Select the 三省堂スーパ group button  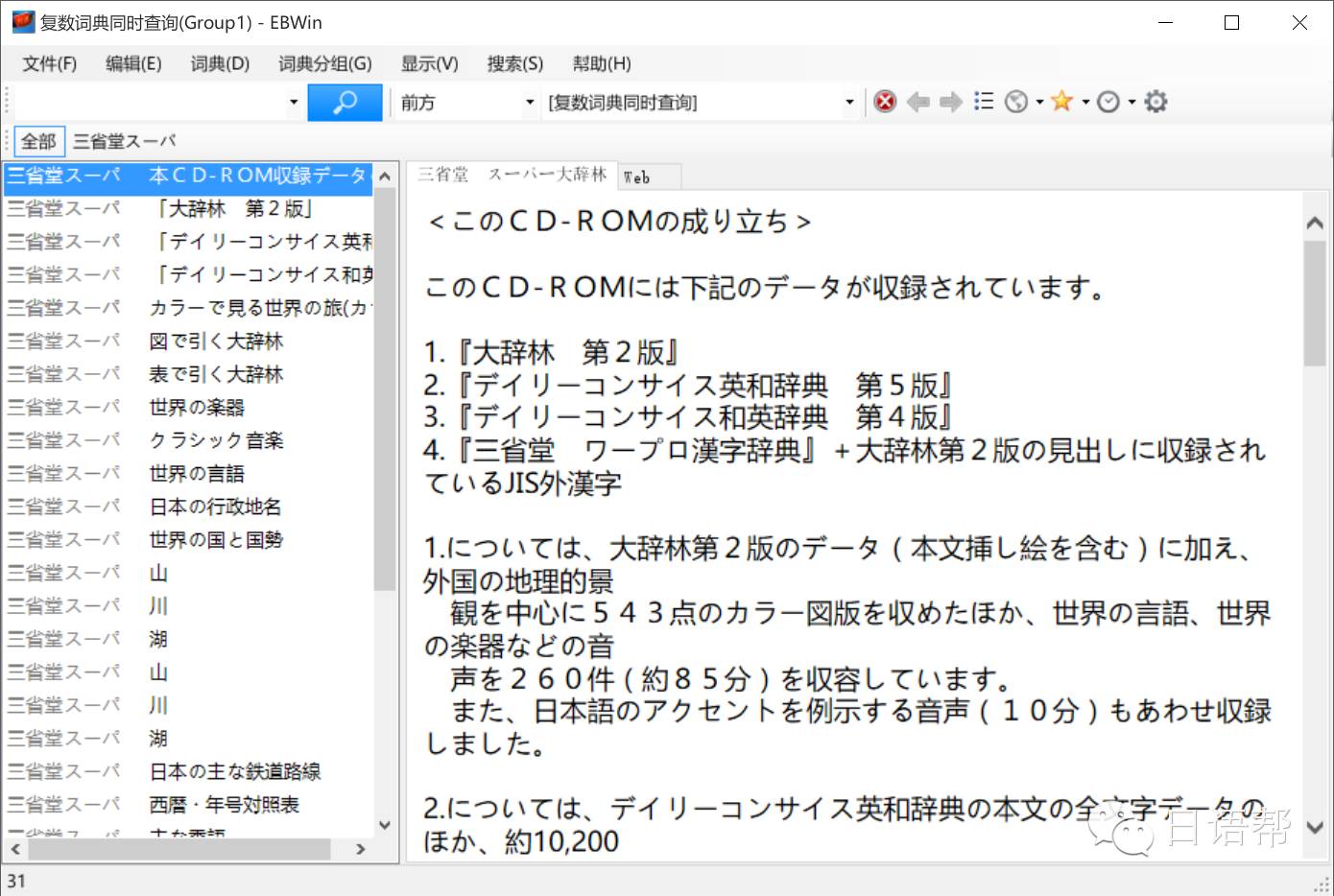click(125, 141)
